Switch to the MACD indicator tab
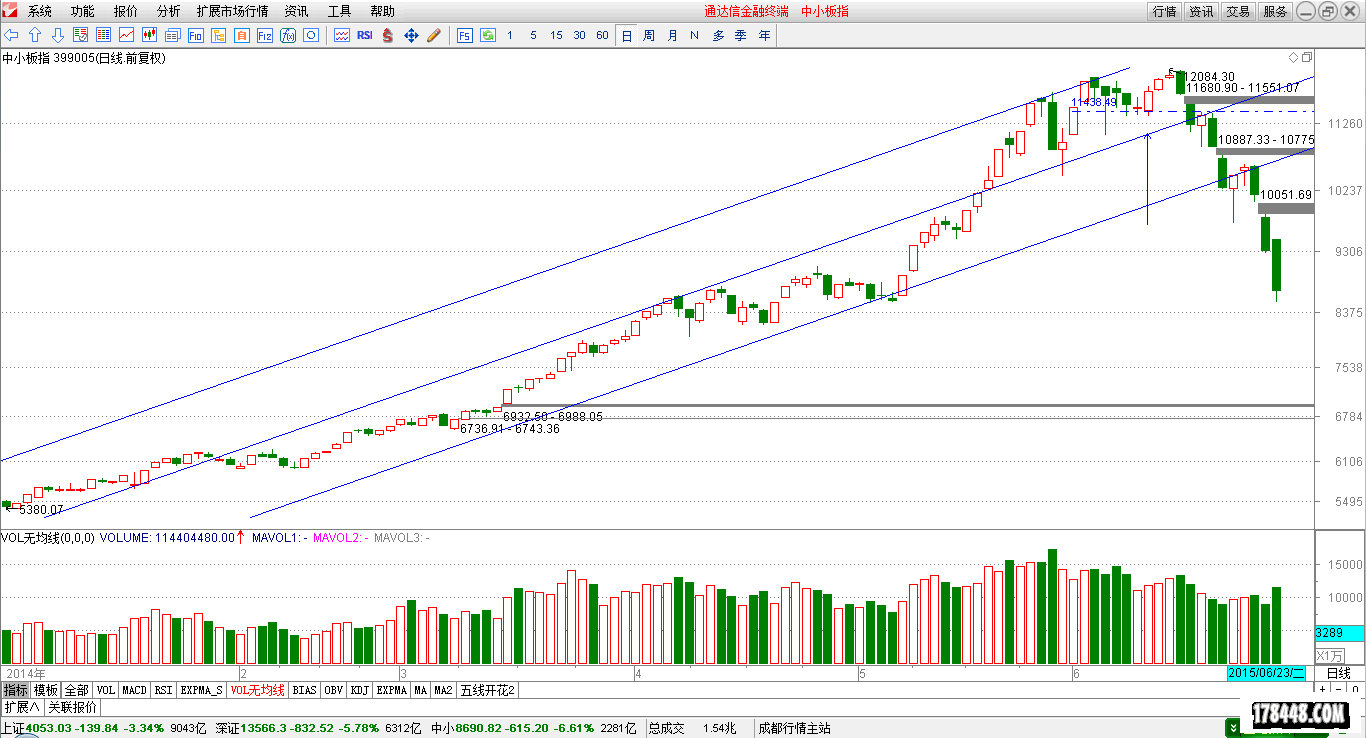The height and width of the screenshot is (738, 1366). click(135, 690)
